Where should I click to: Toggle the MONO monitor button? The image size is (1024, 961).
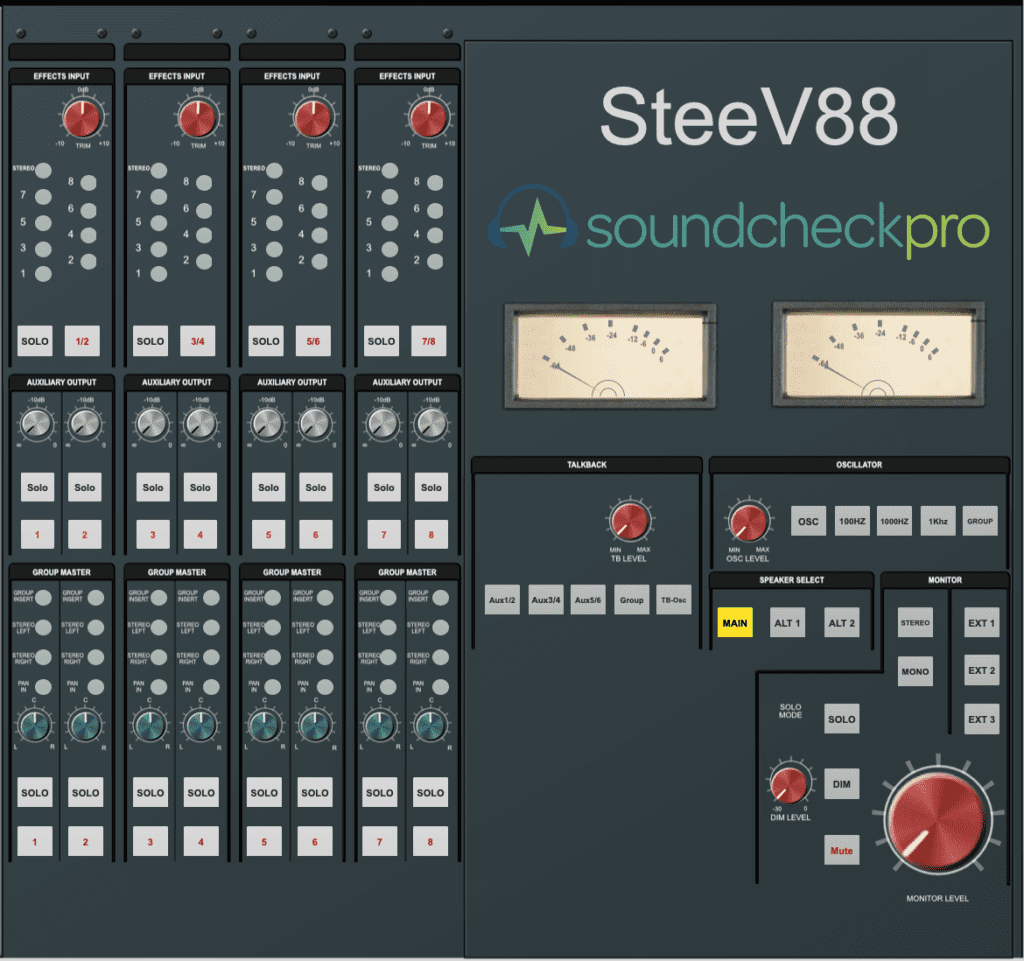(915, 671)
